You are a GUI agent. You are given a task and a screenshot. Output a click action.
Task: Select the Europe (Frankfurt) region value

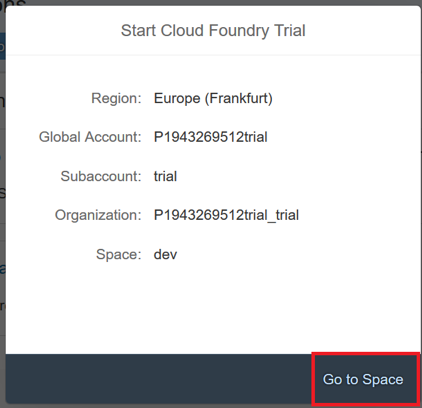[x=213, y=98]
